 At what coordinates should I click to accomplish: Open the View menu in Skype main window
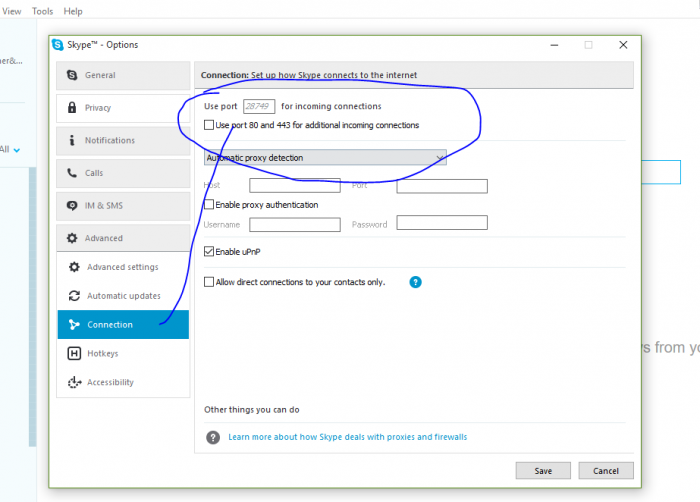pyautogui.click(x=12, y=11)
